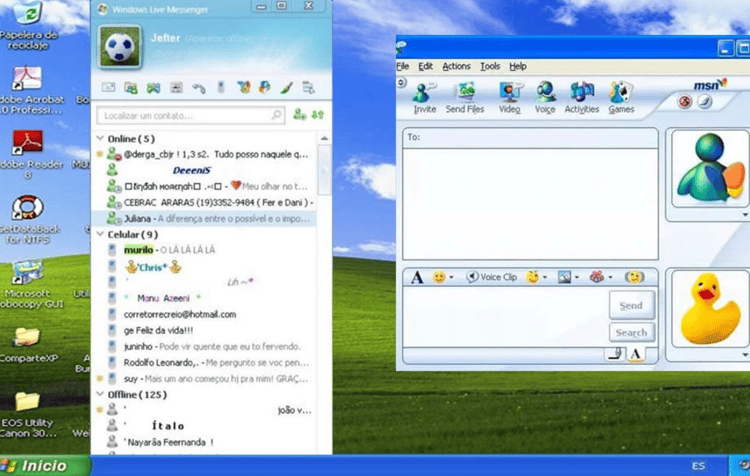The image size is (750, 476).
Task: Click the Jefter soccer ball display picture
Action: 120,46
